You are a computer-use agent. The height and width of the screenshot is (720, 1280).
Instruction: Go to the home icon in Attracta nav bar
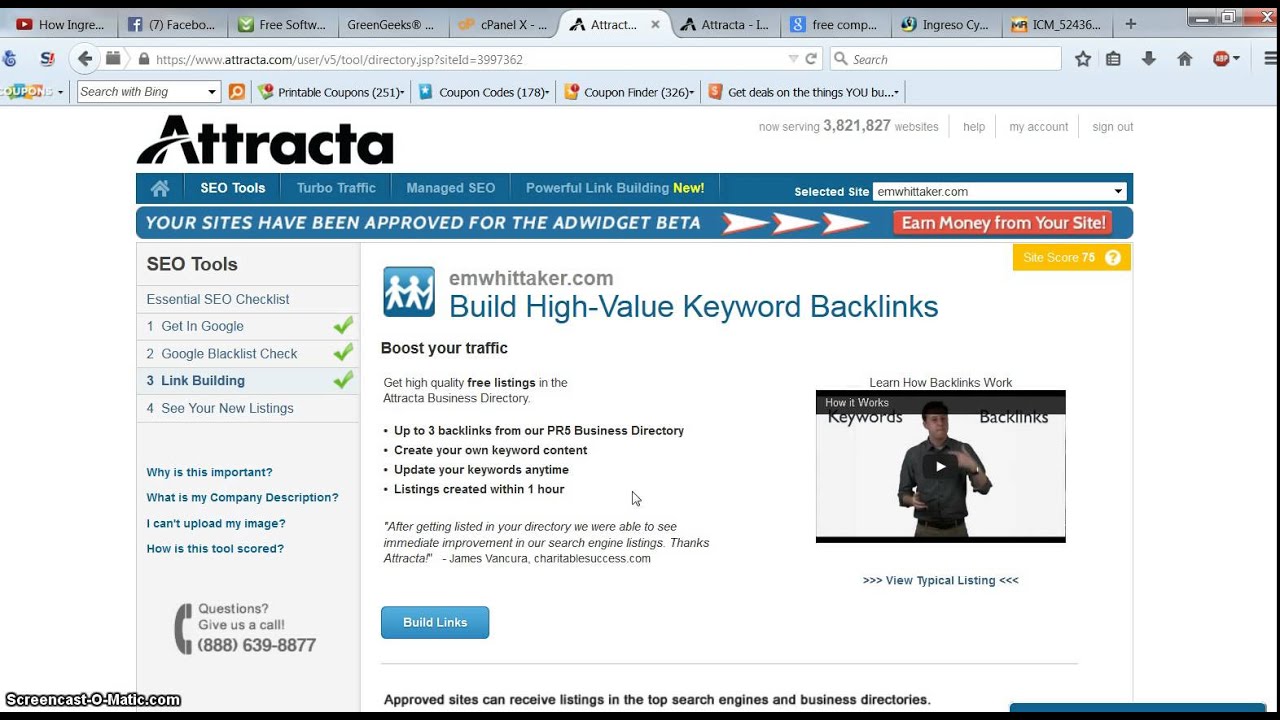(160, 188)
